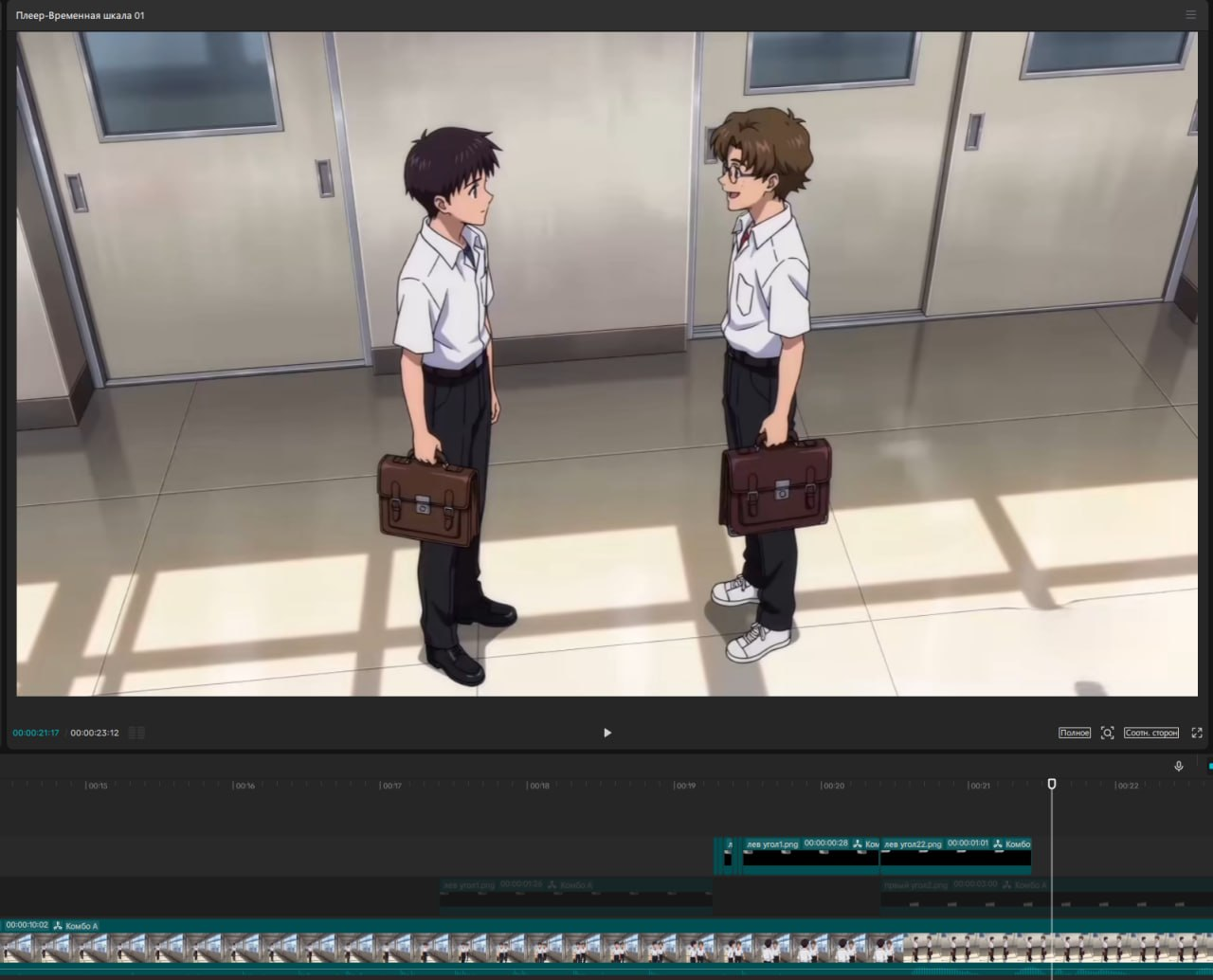Click the video preview canvas
Image resolution: width=1213 pixels, height=980 pixels.
click(606, 364)
